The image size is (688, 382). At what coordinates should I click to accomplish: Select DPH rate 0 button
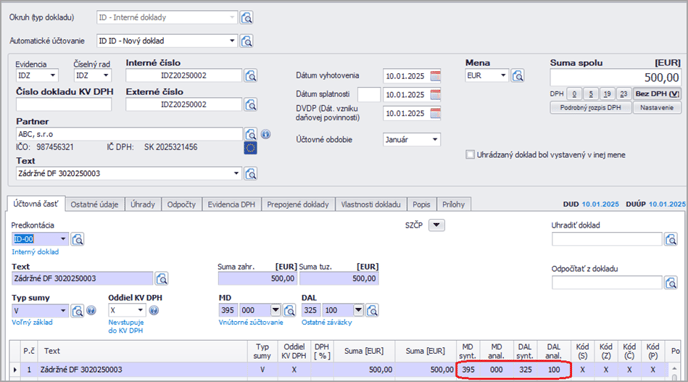[574, 94]
